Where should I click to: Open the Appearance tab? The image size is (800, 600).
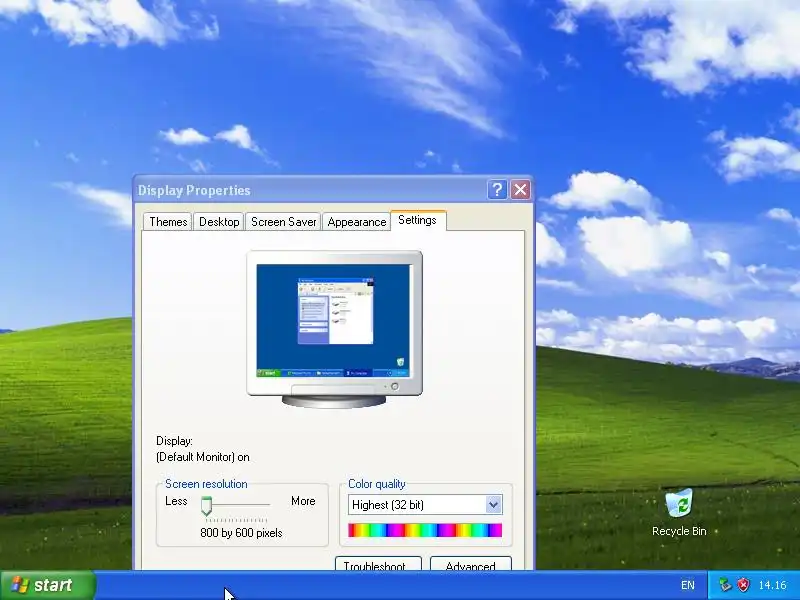tap(356, 222)
